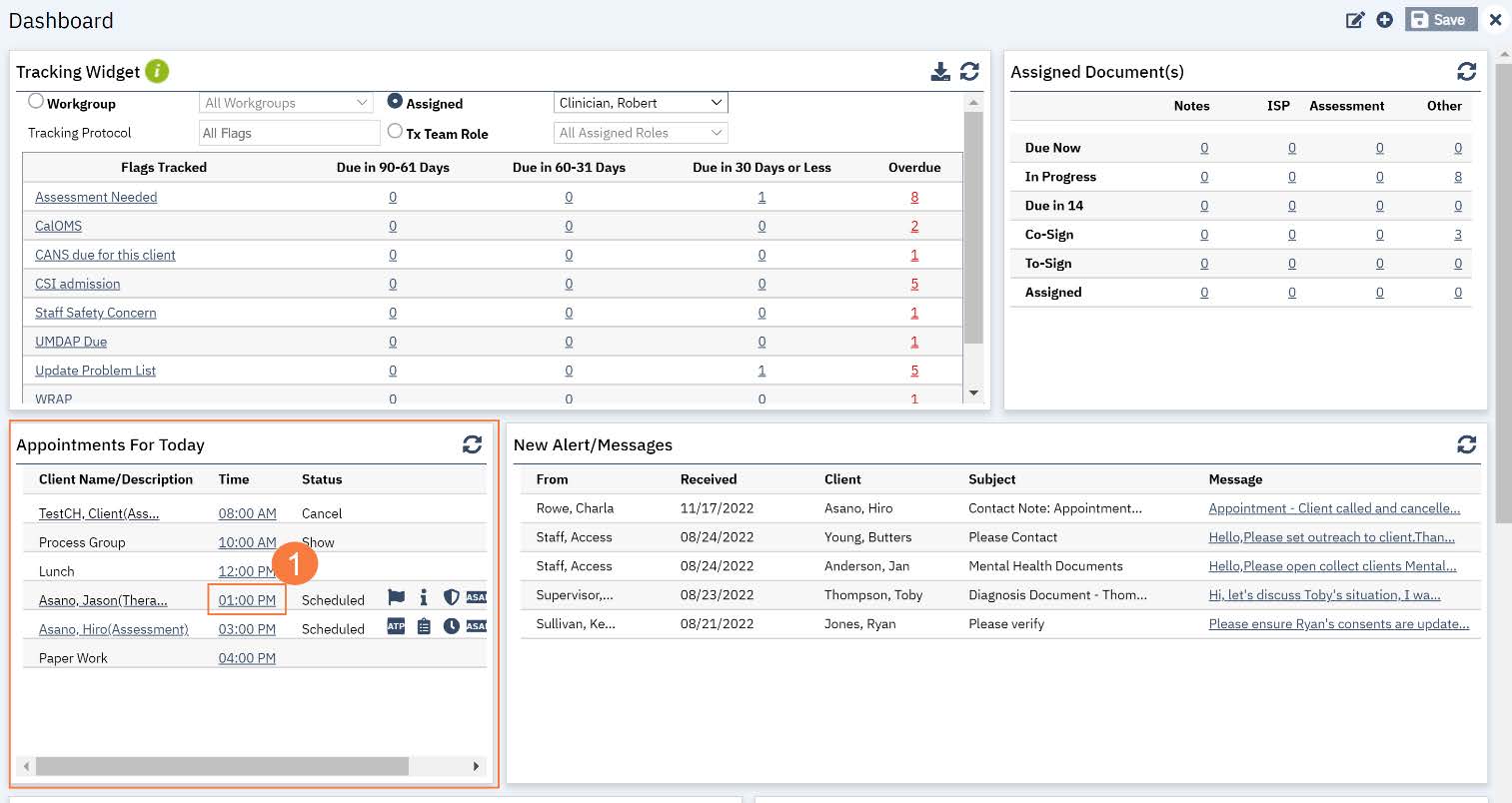Open Tracking Widget green info icon
Screen dimensions: 1512x803
coord(157,72)
